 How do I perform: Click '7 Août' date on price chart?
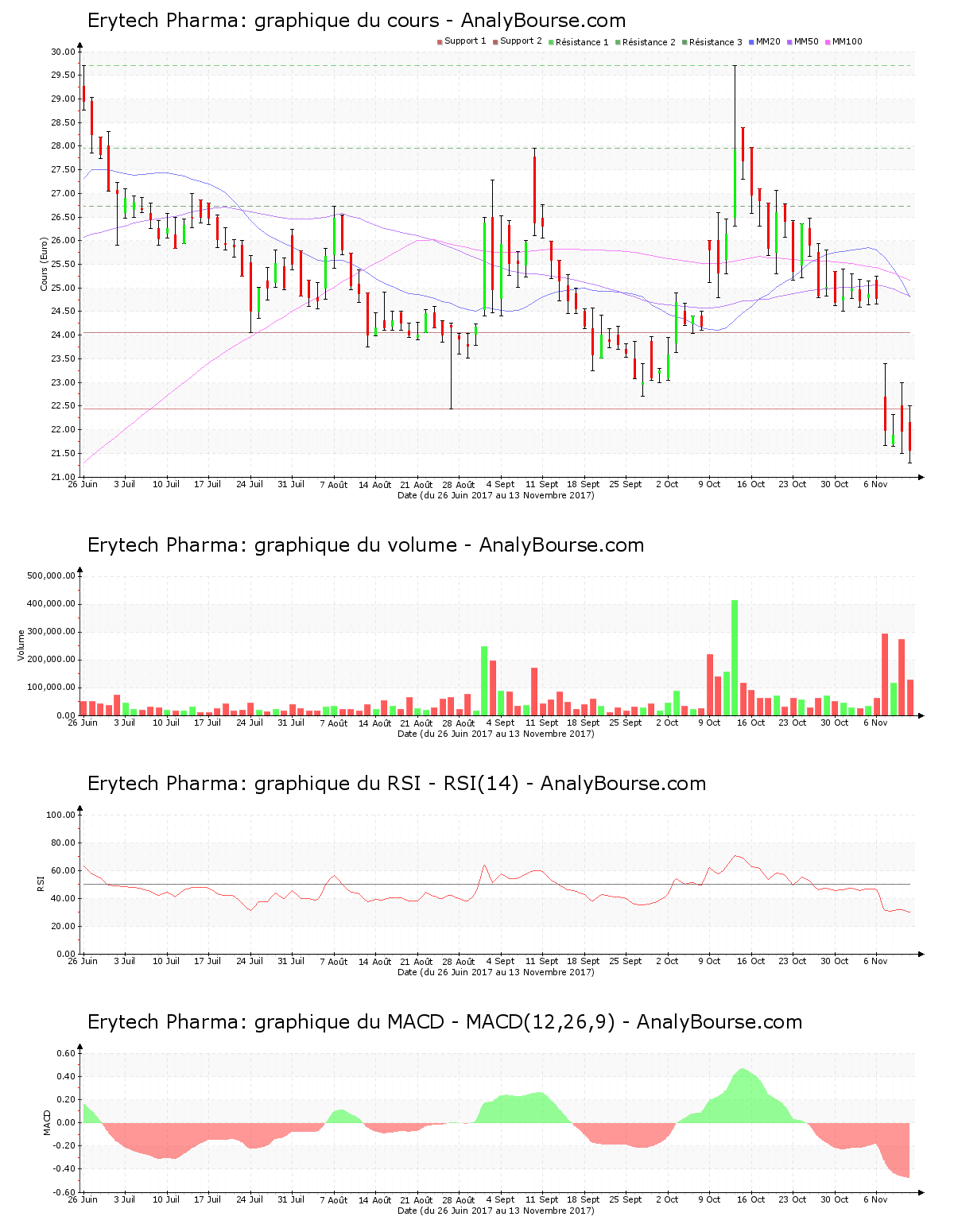tap(334, 485)
